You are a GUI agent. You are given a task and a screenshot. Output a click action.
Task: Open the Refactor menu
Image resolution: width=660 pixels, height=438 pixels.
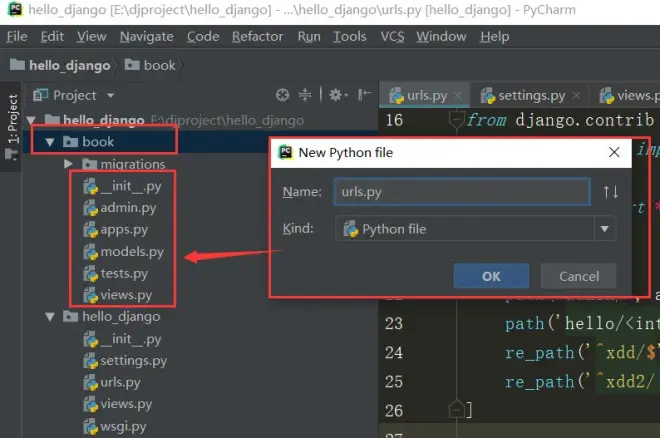[x=257, y=36]
